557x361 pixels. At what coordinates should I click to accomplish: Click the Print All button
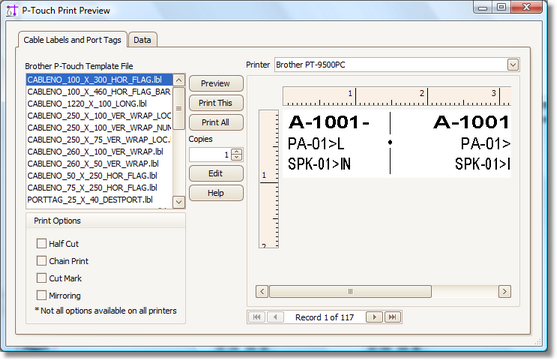point(216,123)
